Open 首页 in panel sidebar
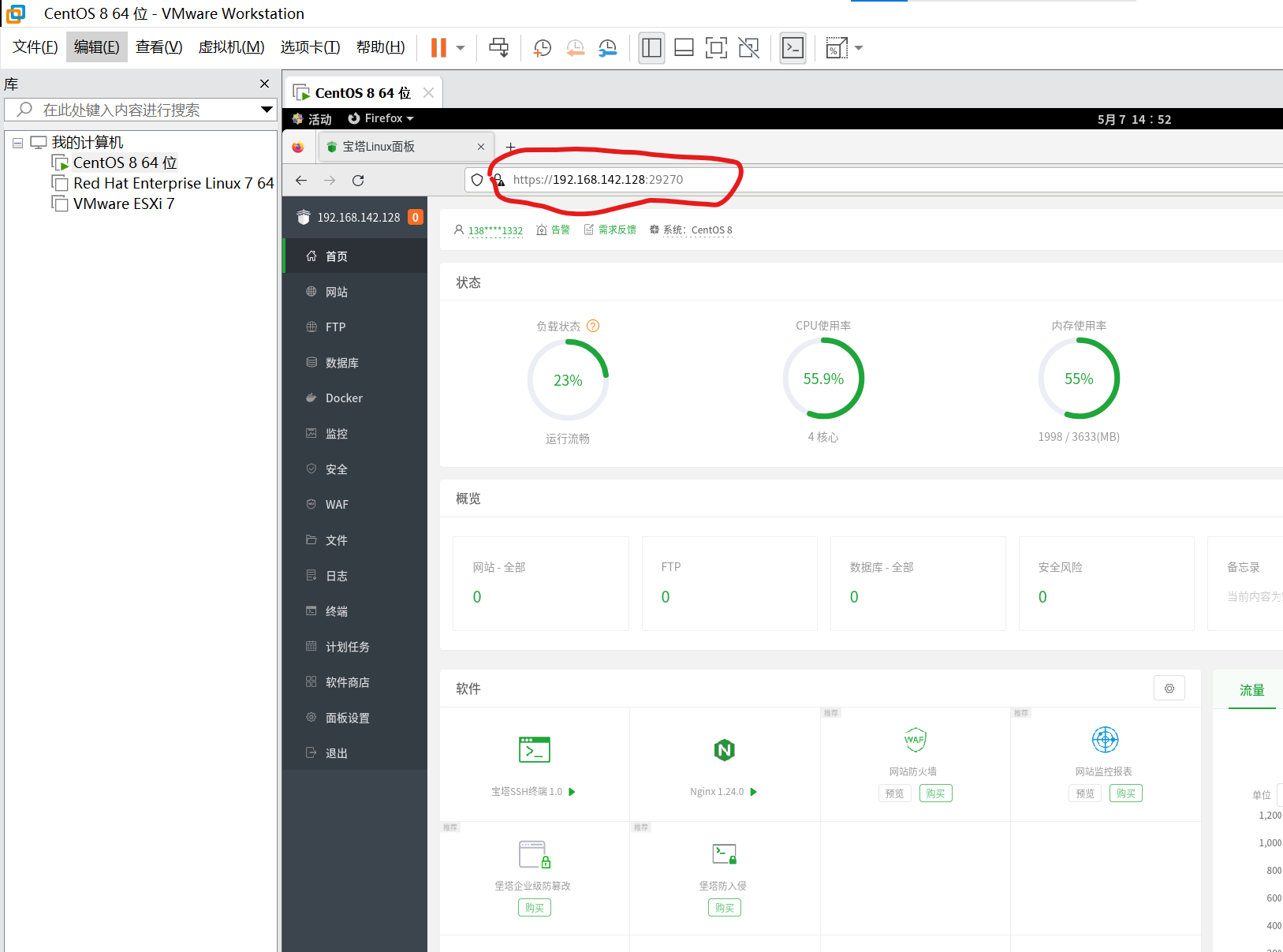The image size is (1283, 952). pos(355,256)
